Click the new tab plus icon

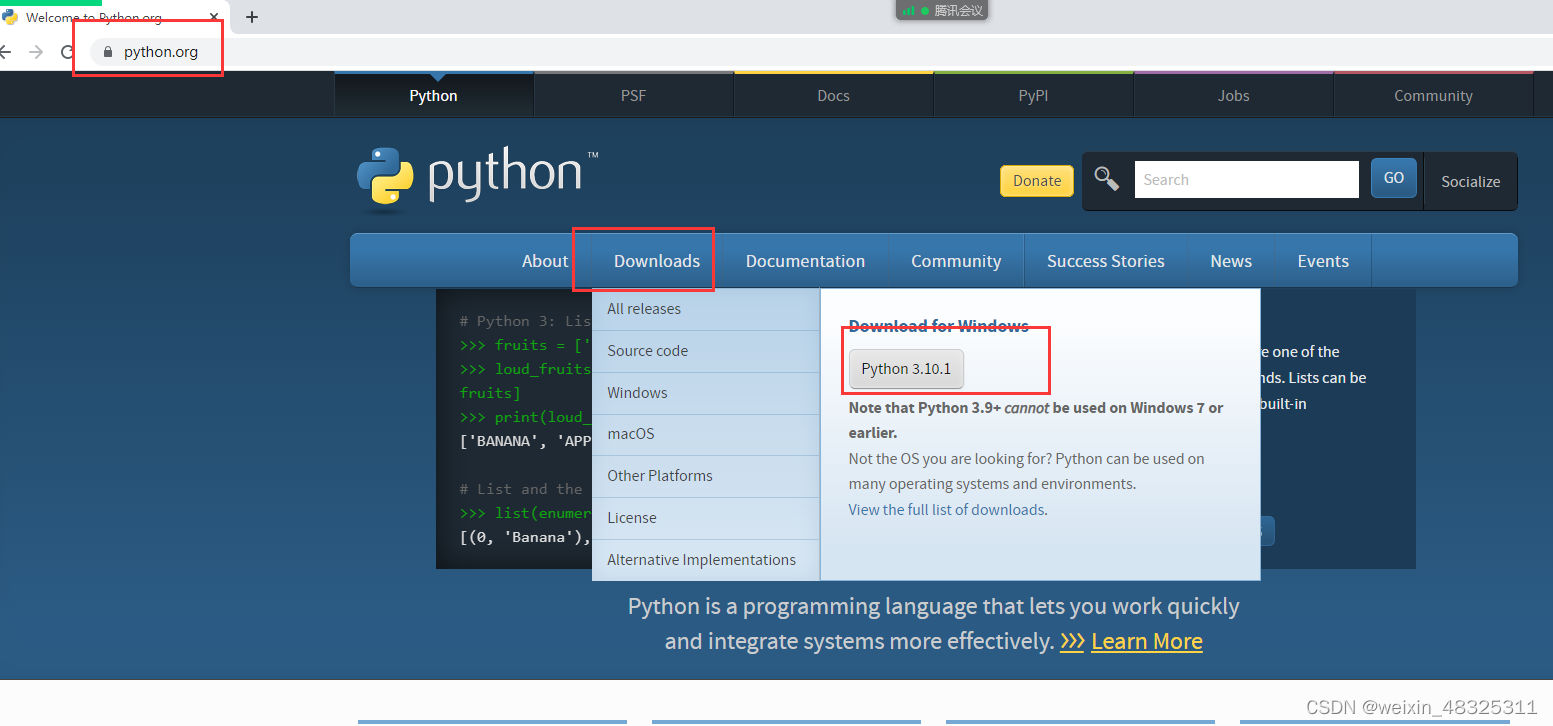(251, 17)
